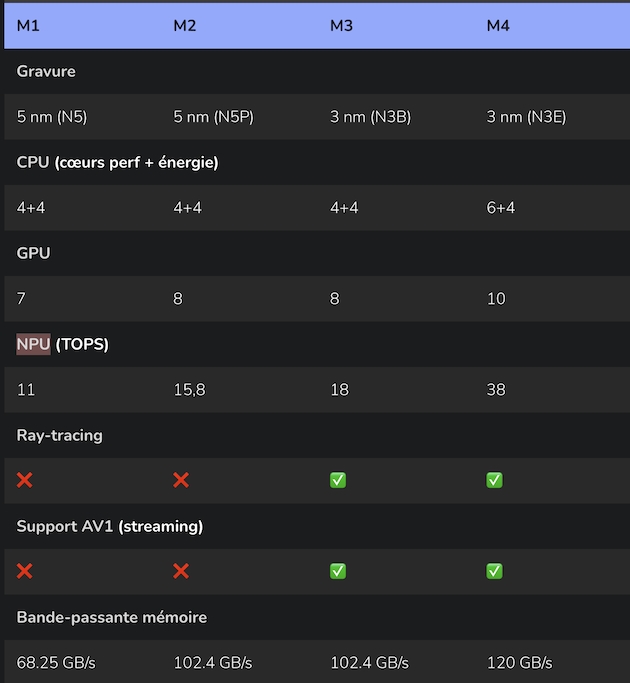
Task: Click the green check for M3 AV1 support
Action: pyautogui.click(x=338, y=571)
